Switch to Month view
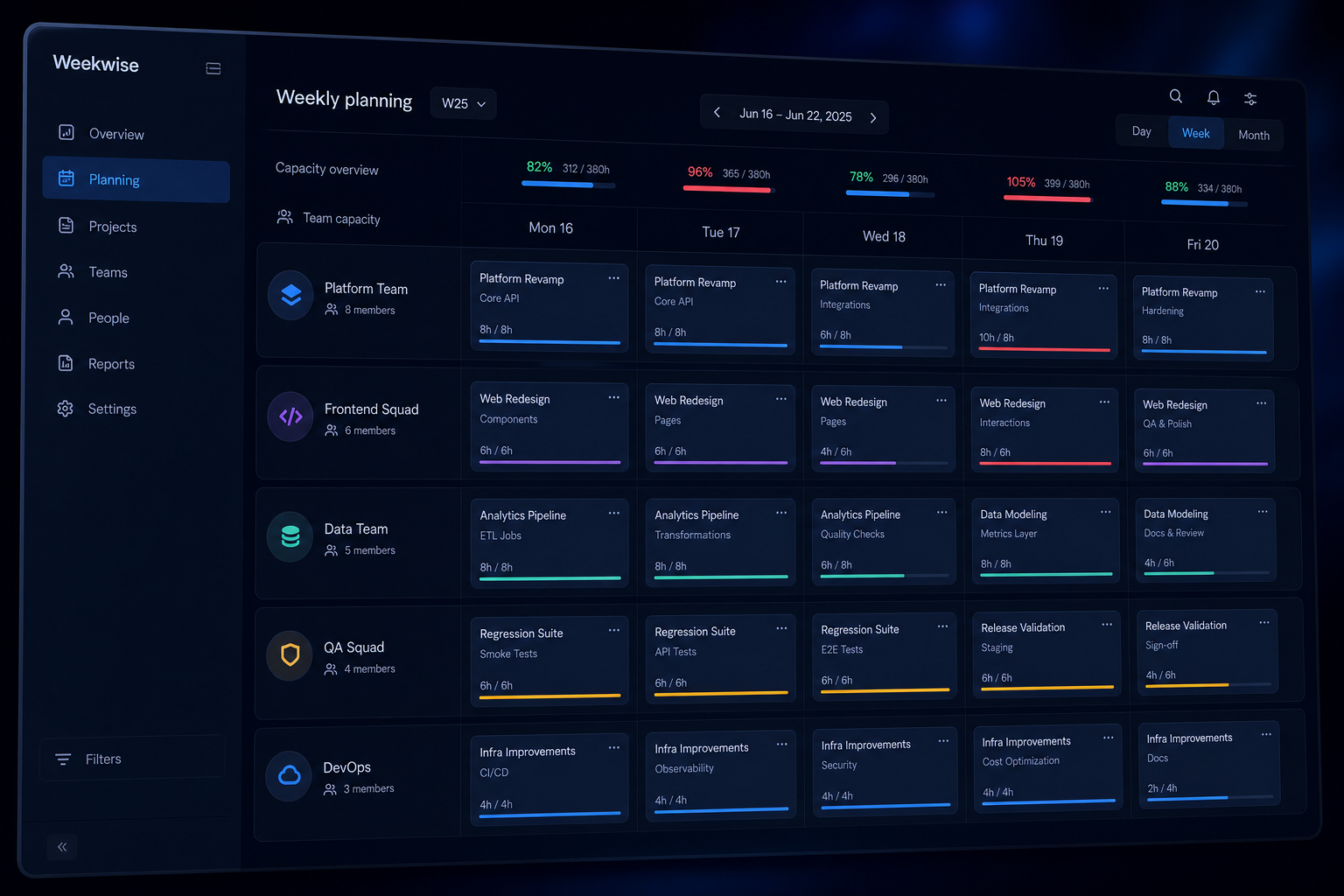1344x896 pixels. pyautogui.click(x=1253, y=136)
